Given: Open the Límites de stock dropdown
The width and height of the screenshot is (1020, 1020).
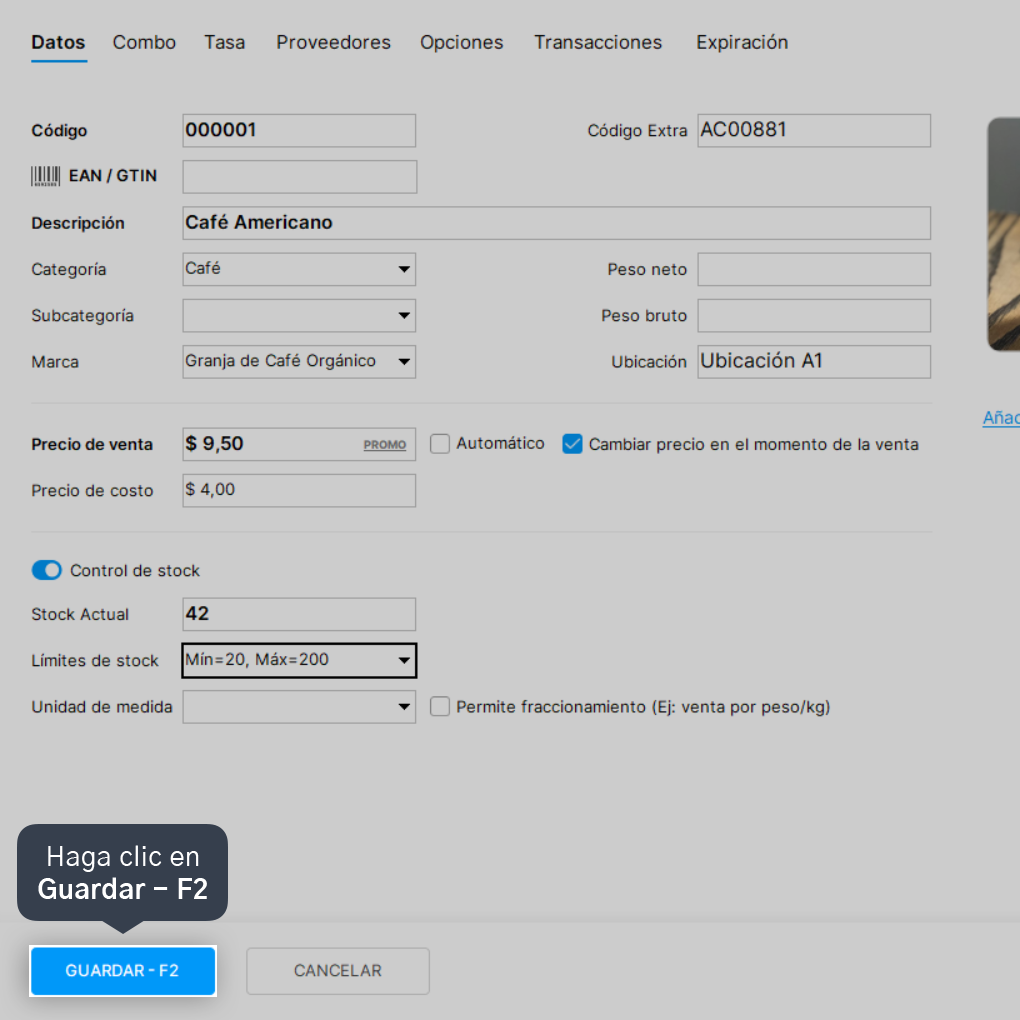Looking at the screenshot, I should [x=299, y=660].
